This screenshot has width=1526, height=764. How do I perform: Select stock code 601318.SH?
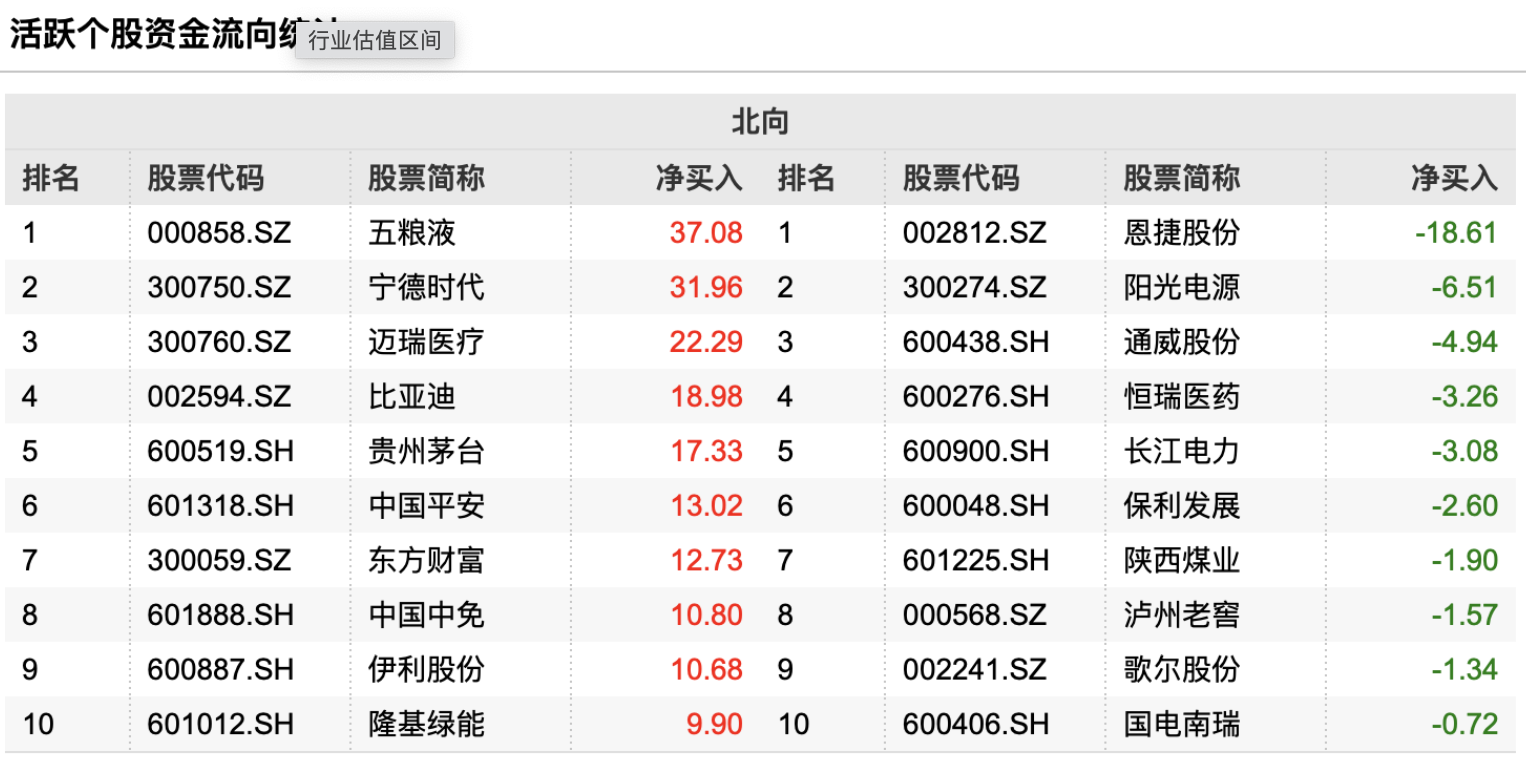click(221, 506)
